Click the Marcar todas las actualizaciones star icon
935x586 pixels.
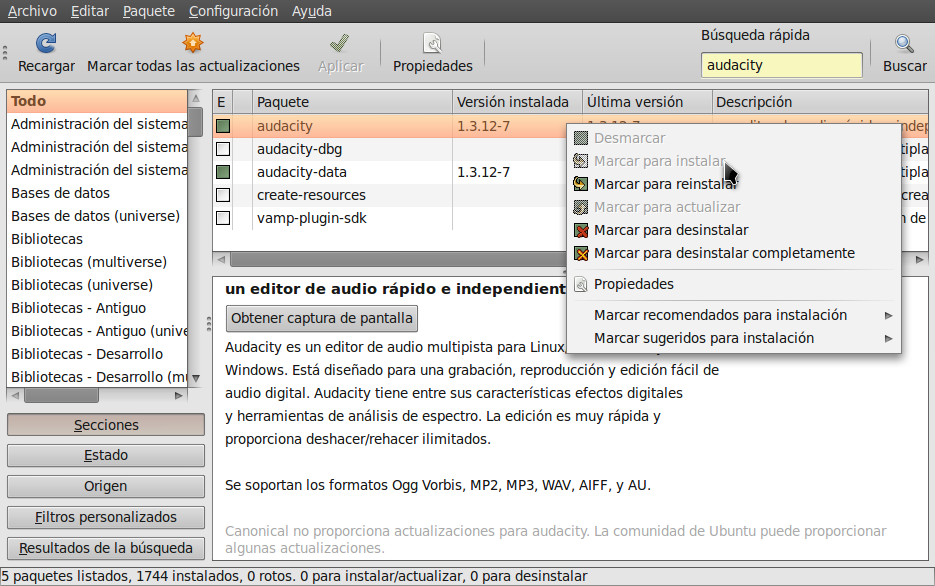click(x=193, y=43)
